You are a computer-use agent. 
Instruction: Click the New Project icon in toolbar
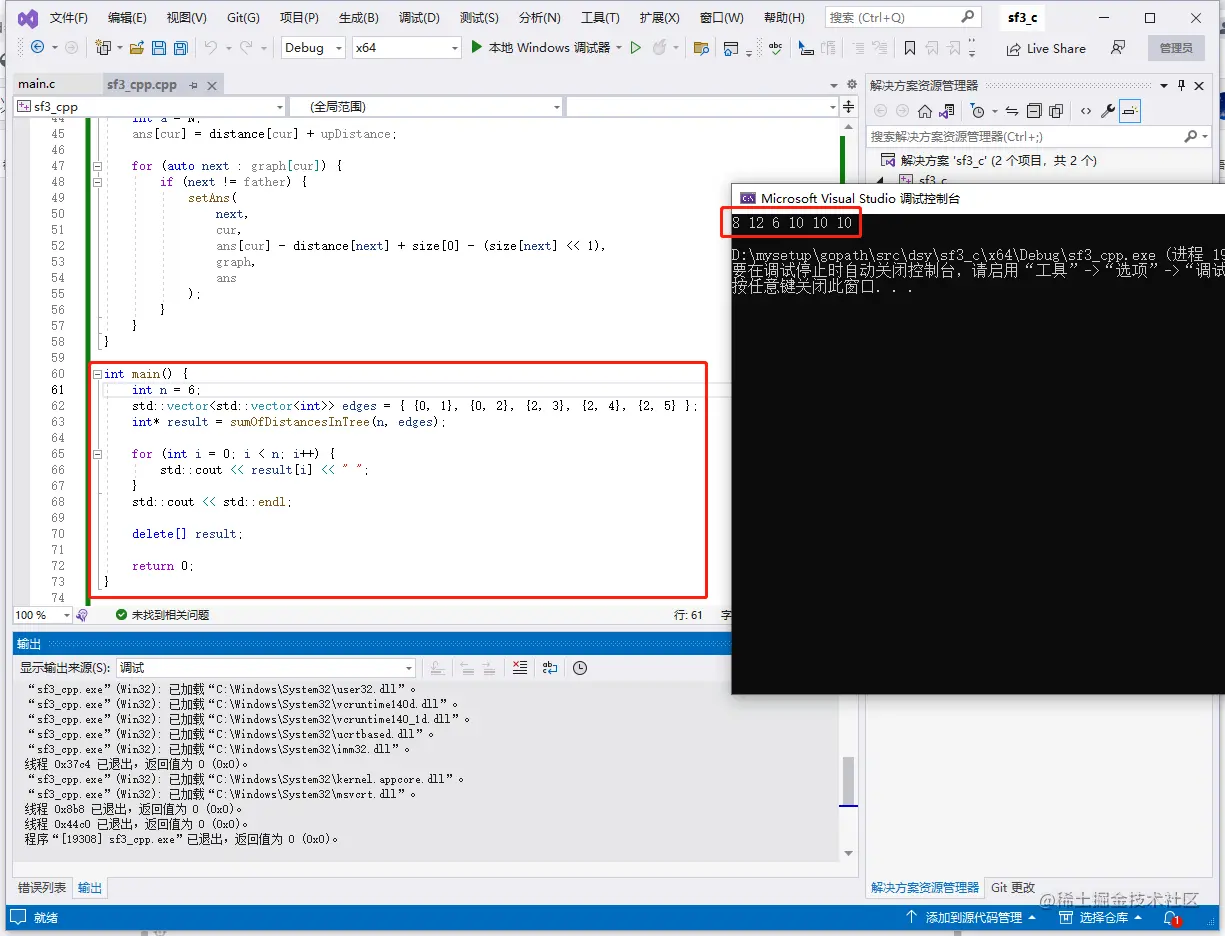click(x=102, y=47)
